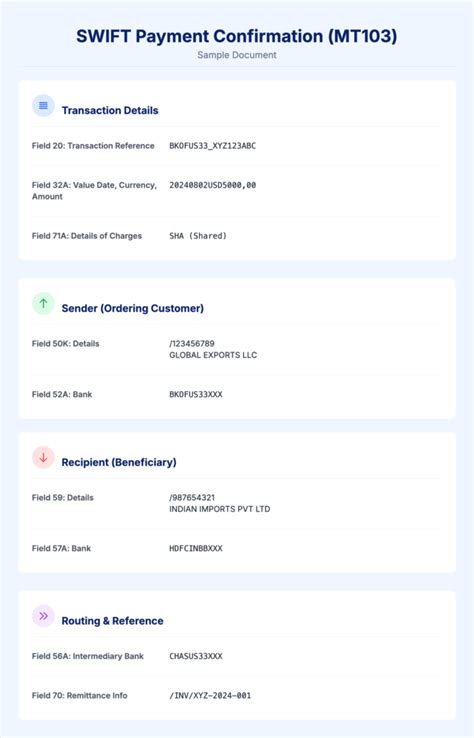Select transaction reference BKOFUS33_XYZ123ABC
The width and height of the screenshot is (474, 738).
pos(213,146)
